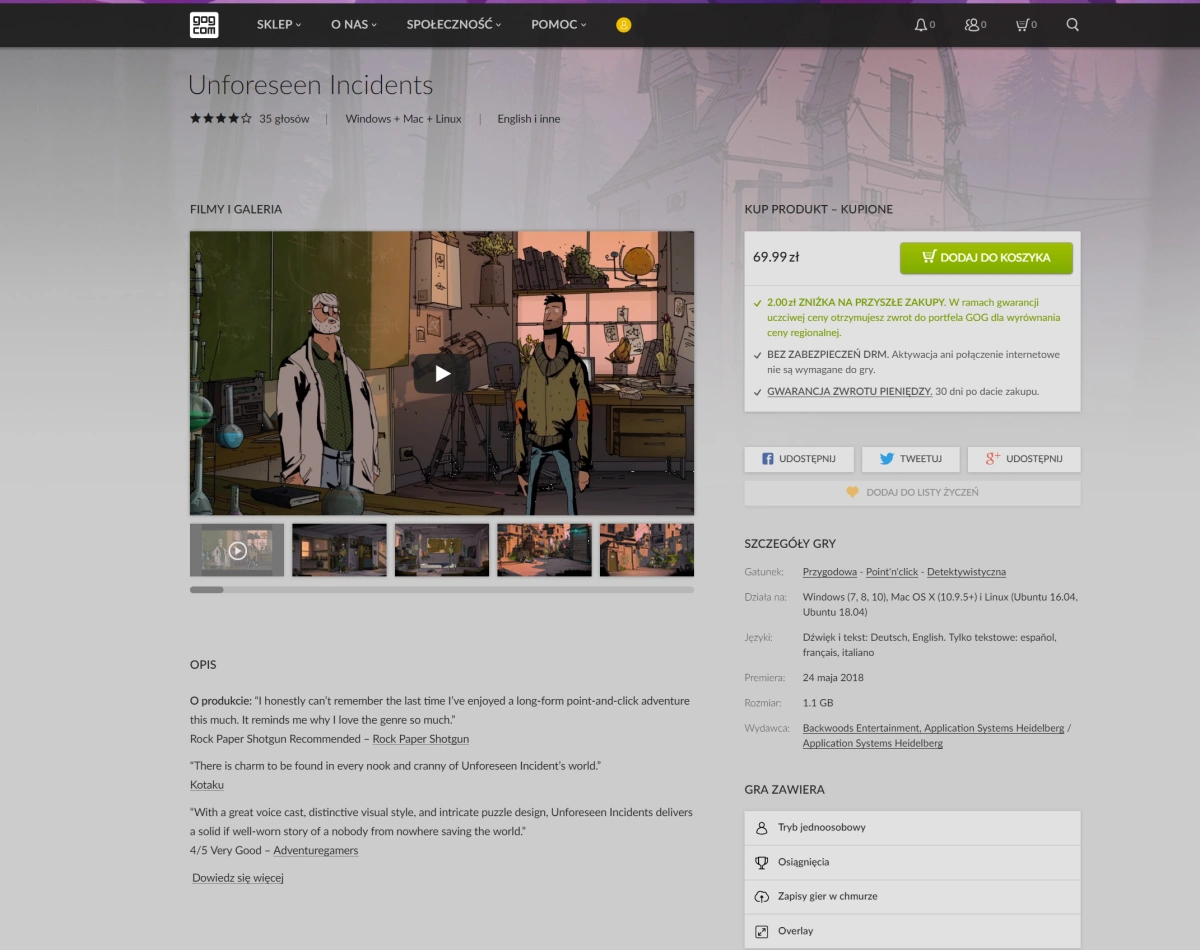Open the search magnifier icon

click(x=1073, y=25)
